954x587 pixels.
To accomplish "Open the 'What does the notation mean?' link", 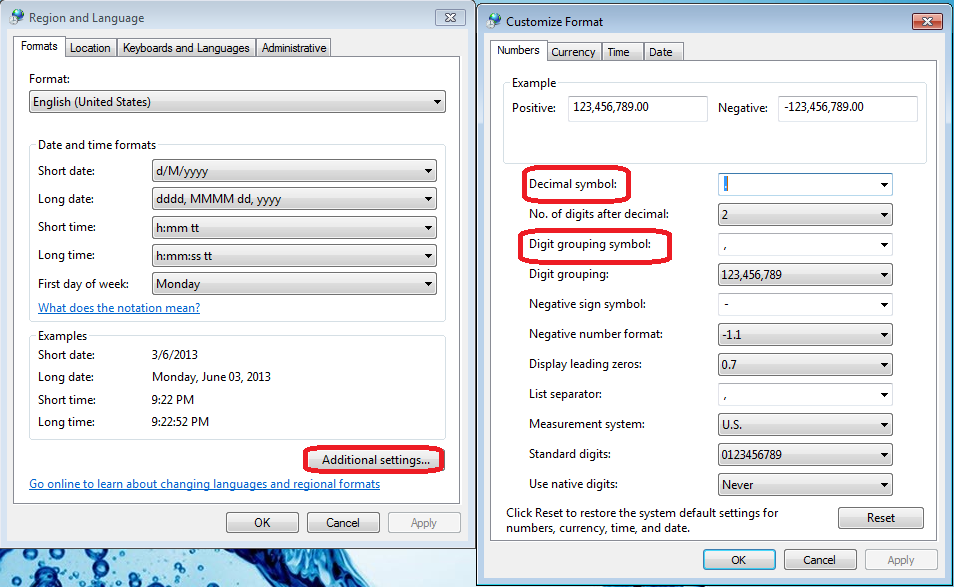I will 118,307.
